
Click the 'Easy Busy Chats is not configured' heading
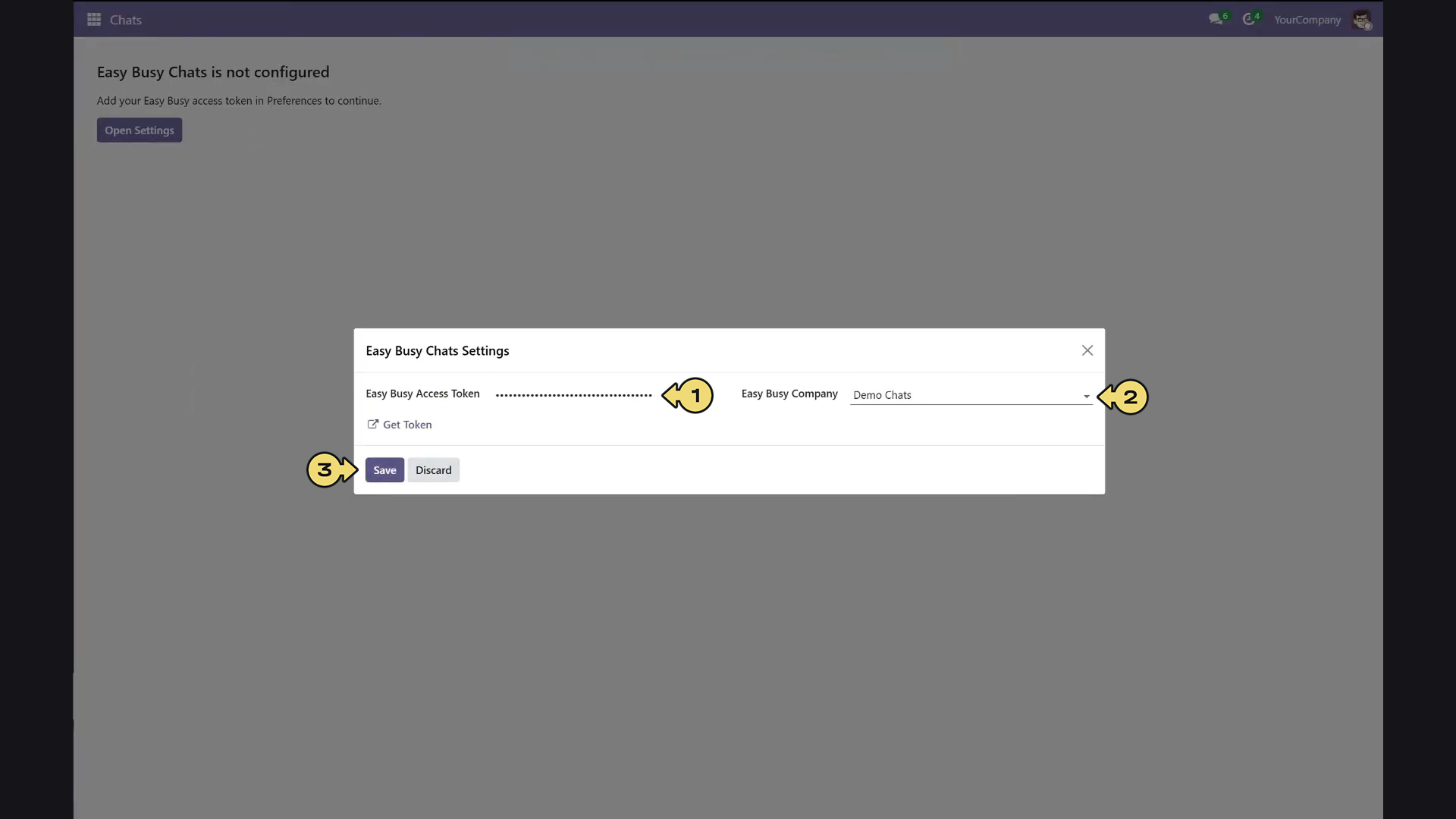(213, 72)
